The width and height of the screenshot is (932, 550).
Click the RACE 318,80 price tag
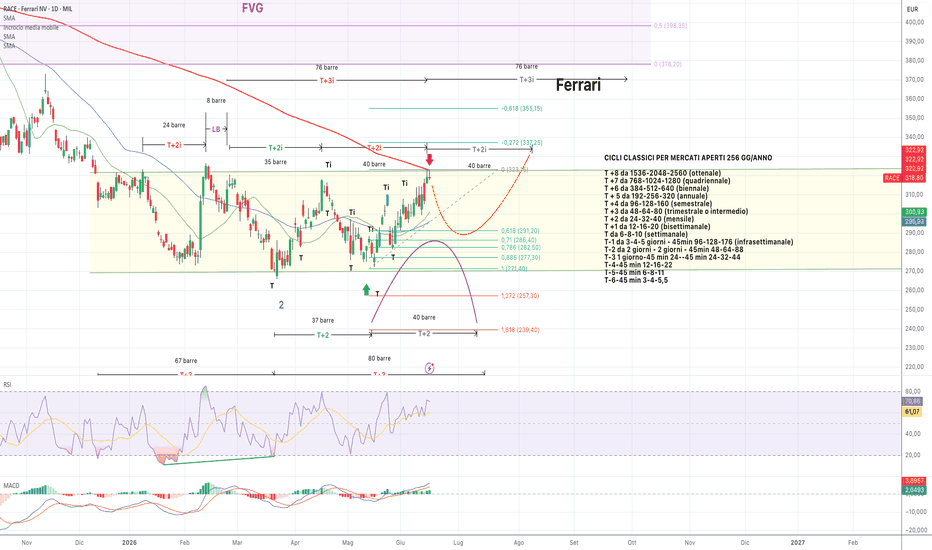point(903,178)
